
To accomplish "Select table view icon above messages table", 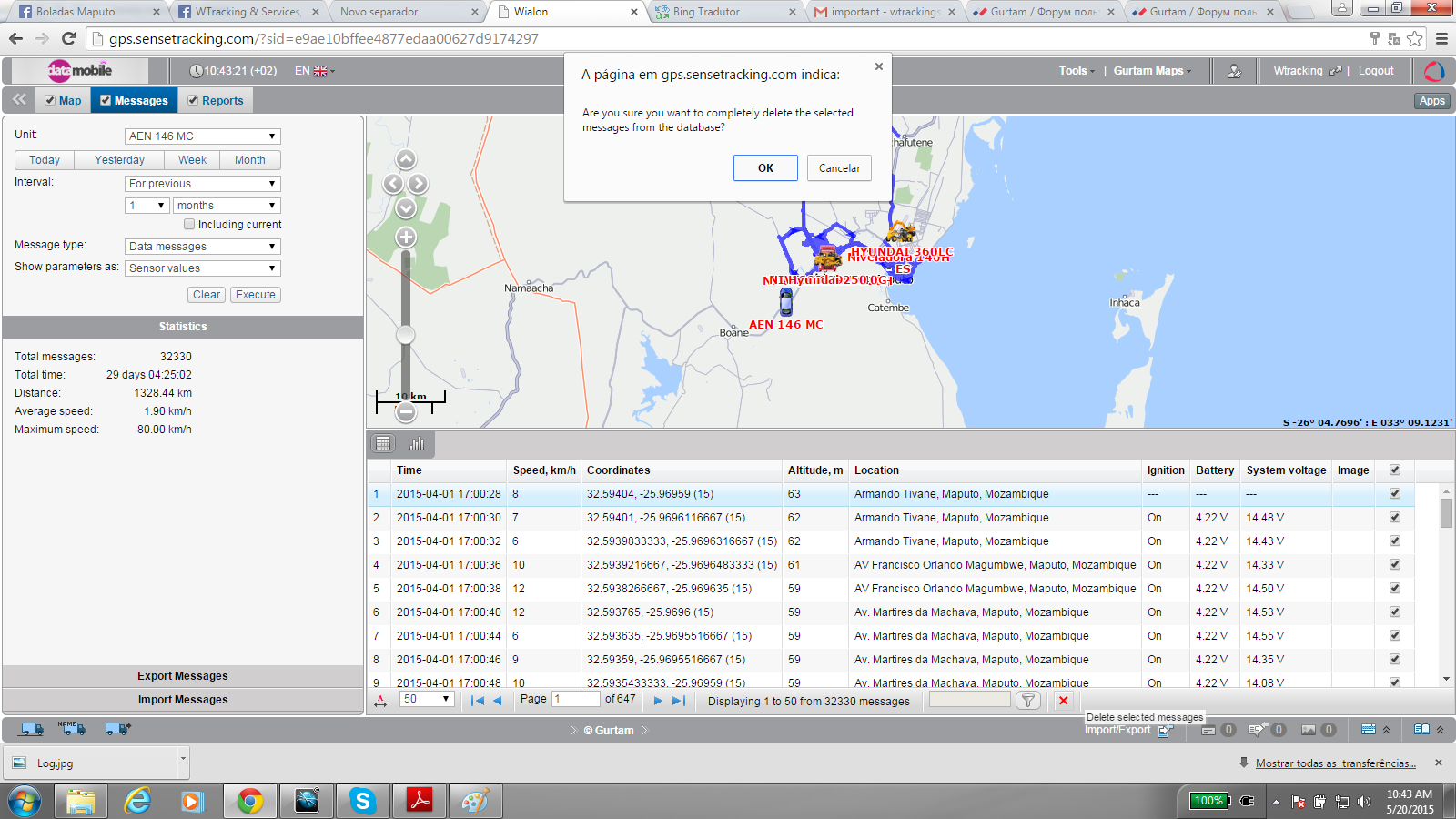I will point(383,443).
